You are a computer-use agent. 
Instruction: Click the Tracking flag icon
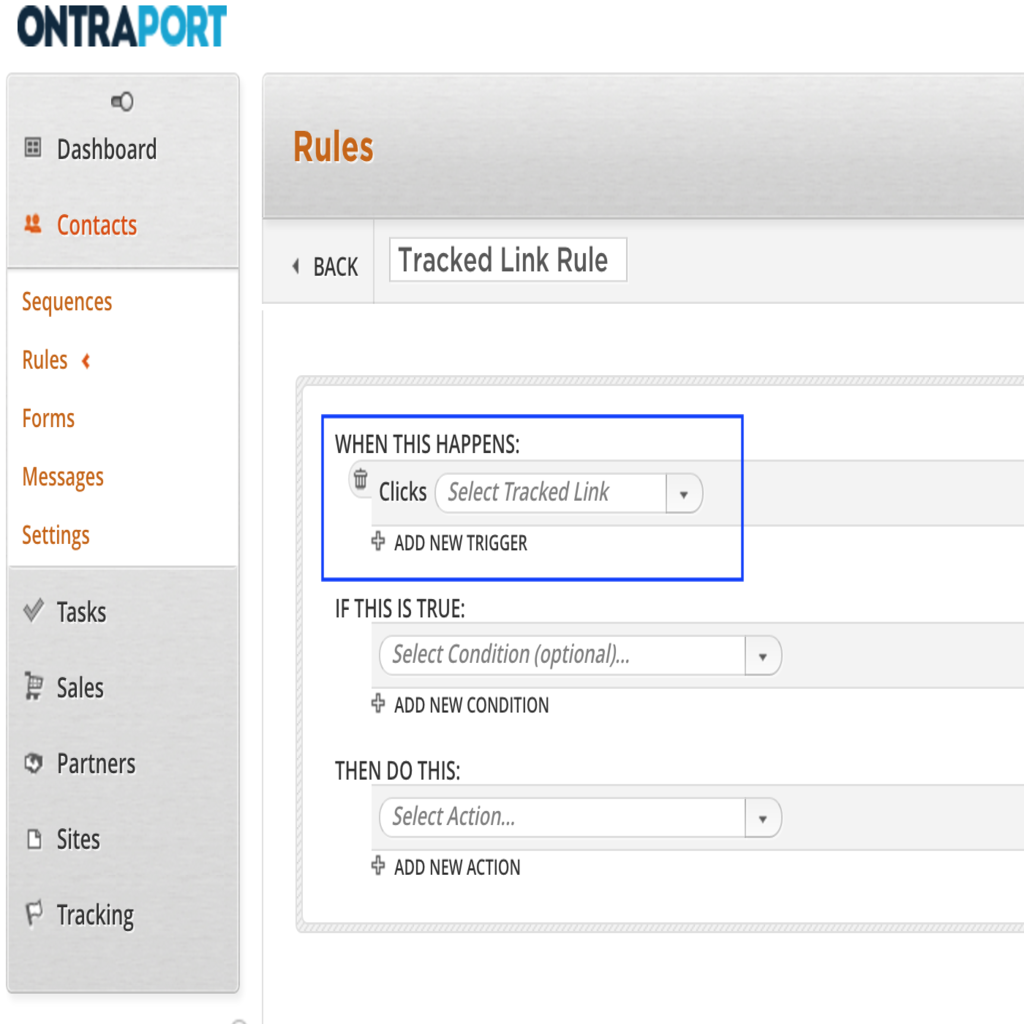pos(33,914)
